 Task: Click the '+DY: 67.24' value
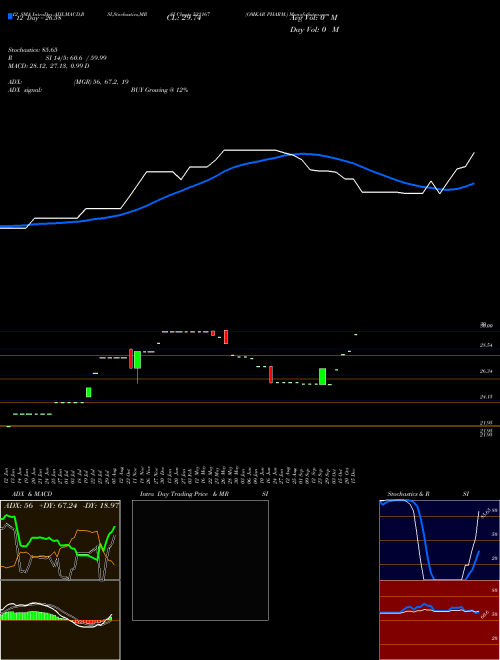tap(59, 506)
